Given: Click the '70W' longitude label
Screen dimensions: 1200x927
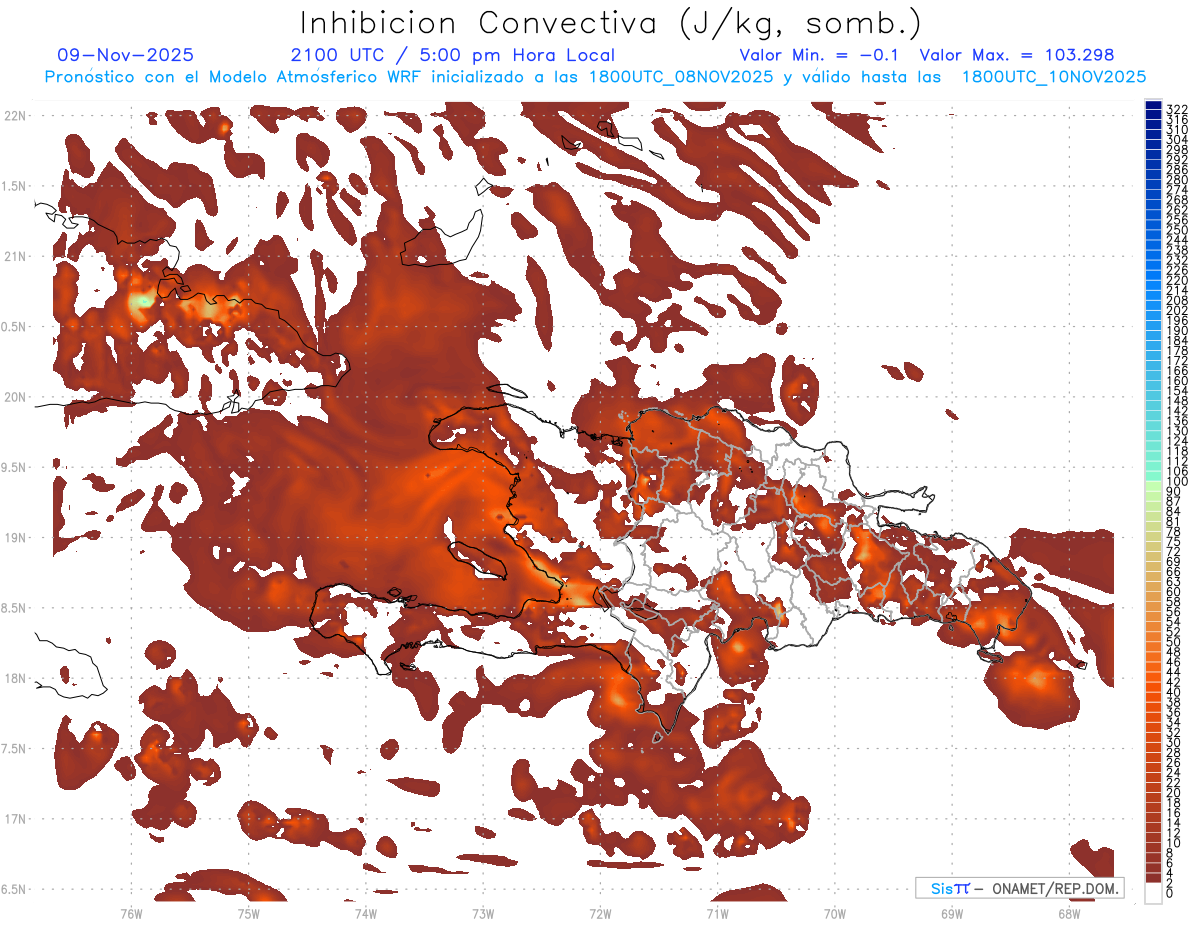Looking at the screenshot, I should click(x=835, y=913).
